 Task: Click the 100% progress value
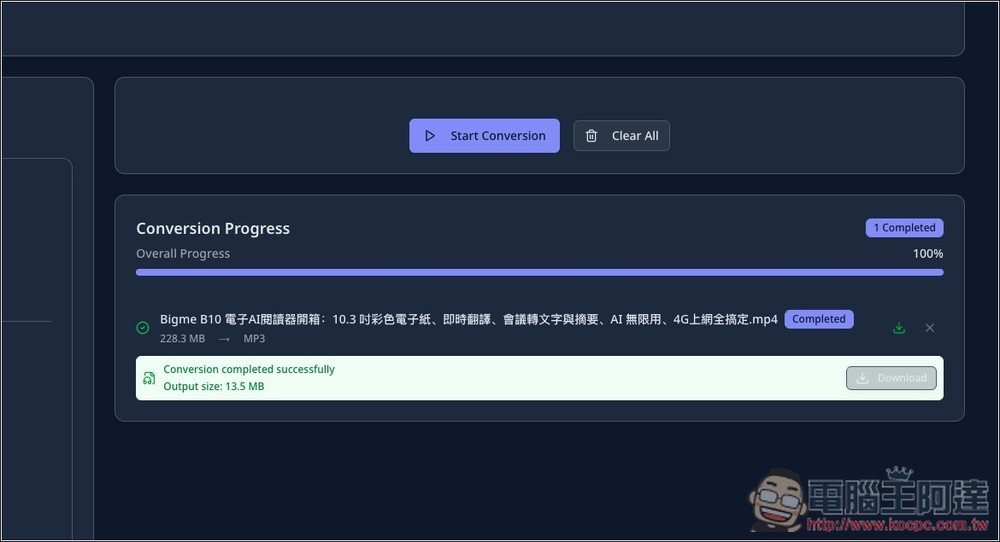pyautogui.click(x=928, y=254)
